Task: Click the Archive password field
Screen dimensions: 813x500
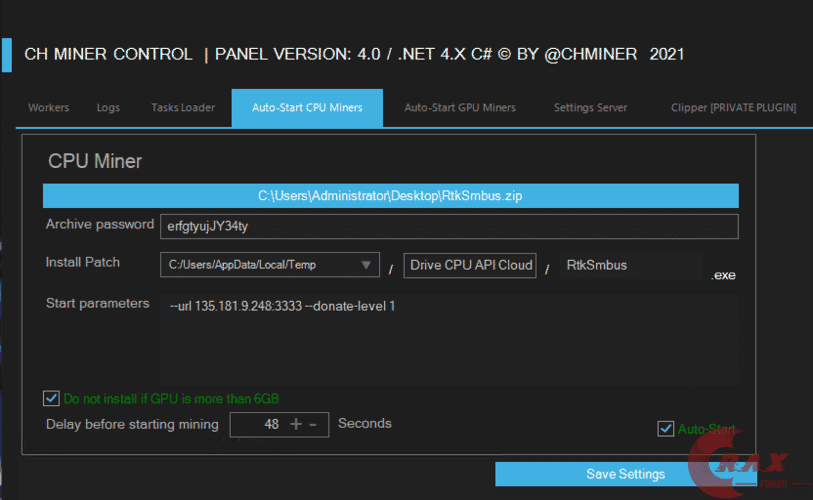Action: pyautogui.click(x=449, y=226)
